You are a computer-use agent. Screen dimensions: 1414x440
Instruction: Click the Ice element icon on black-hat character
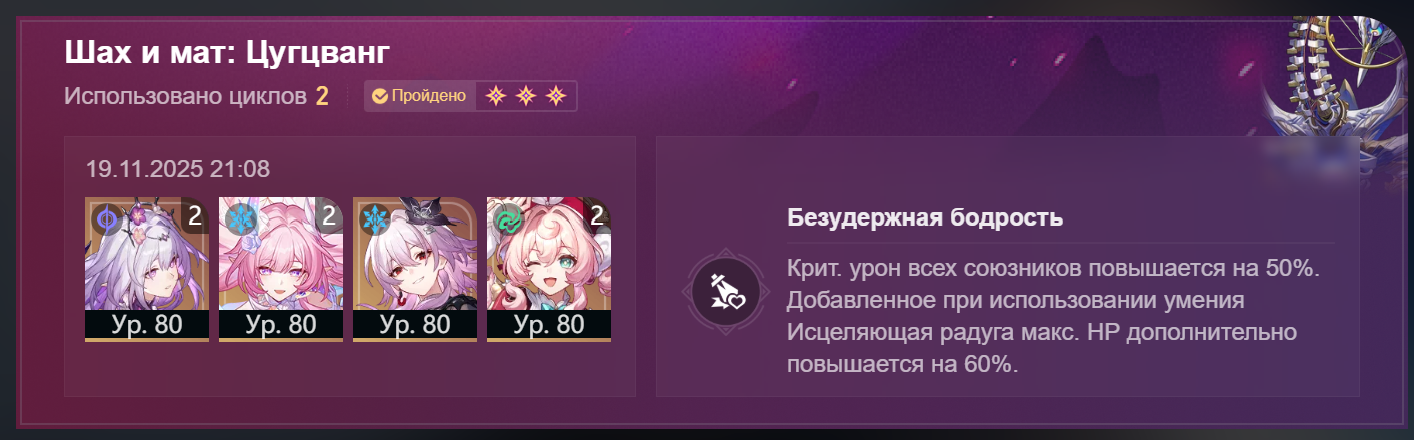click(374, 218)
